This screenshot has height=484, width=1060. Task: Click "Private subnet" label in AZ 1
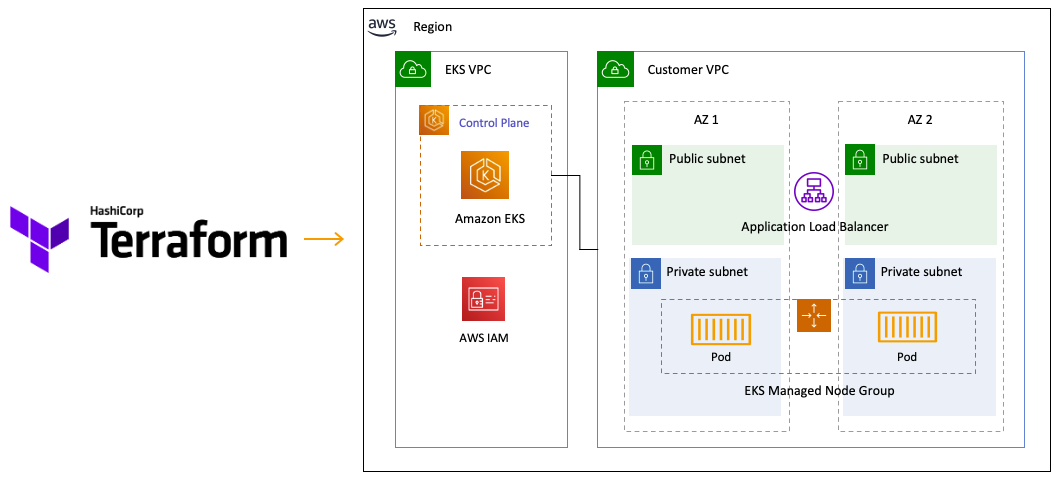(x=707, y=272)
